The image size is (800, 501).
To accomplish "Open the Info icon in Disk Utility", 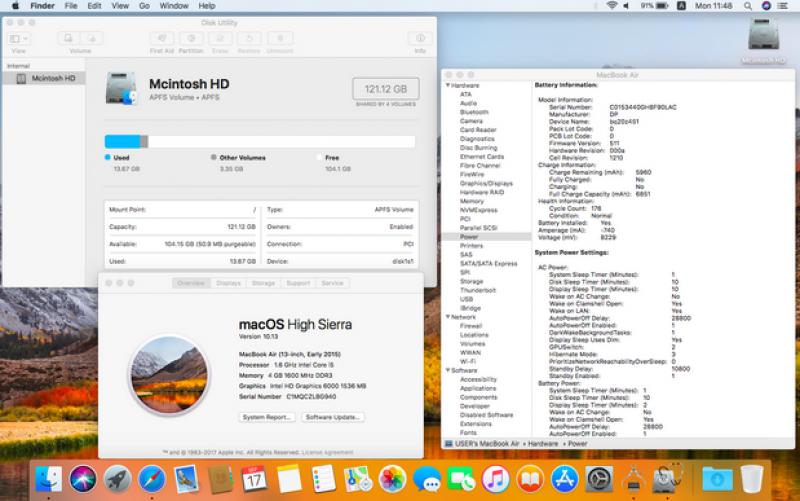I will click(420, 38).
